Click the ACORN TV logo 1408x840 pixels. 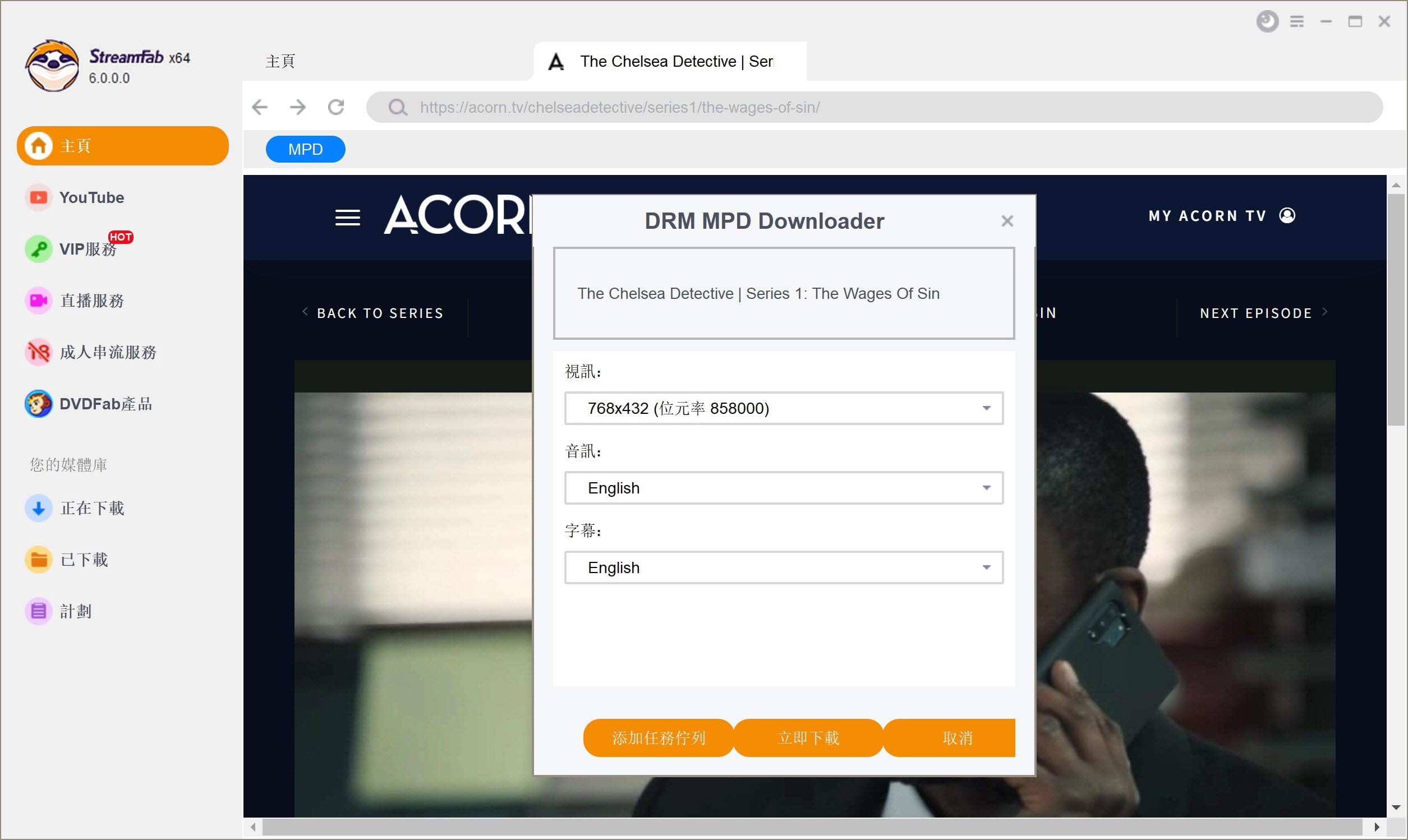(457, 215)
